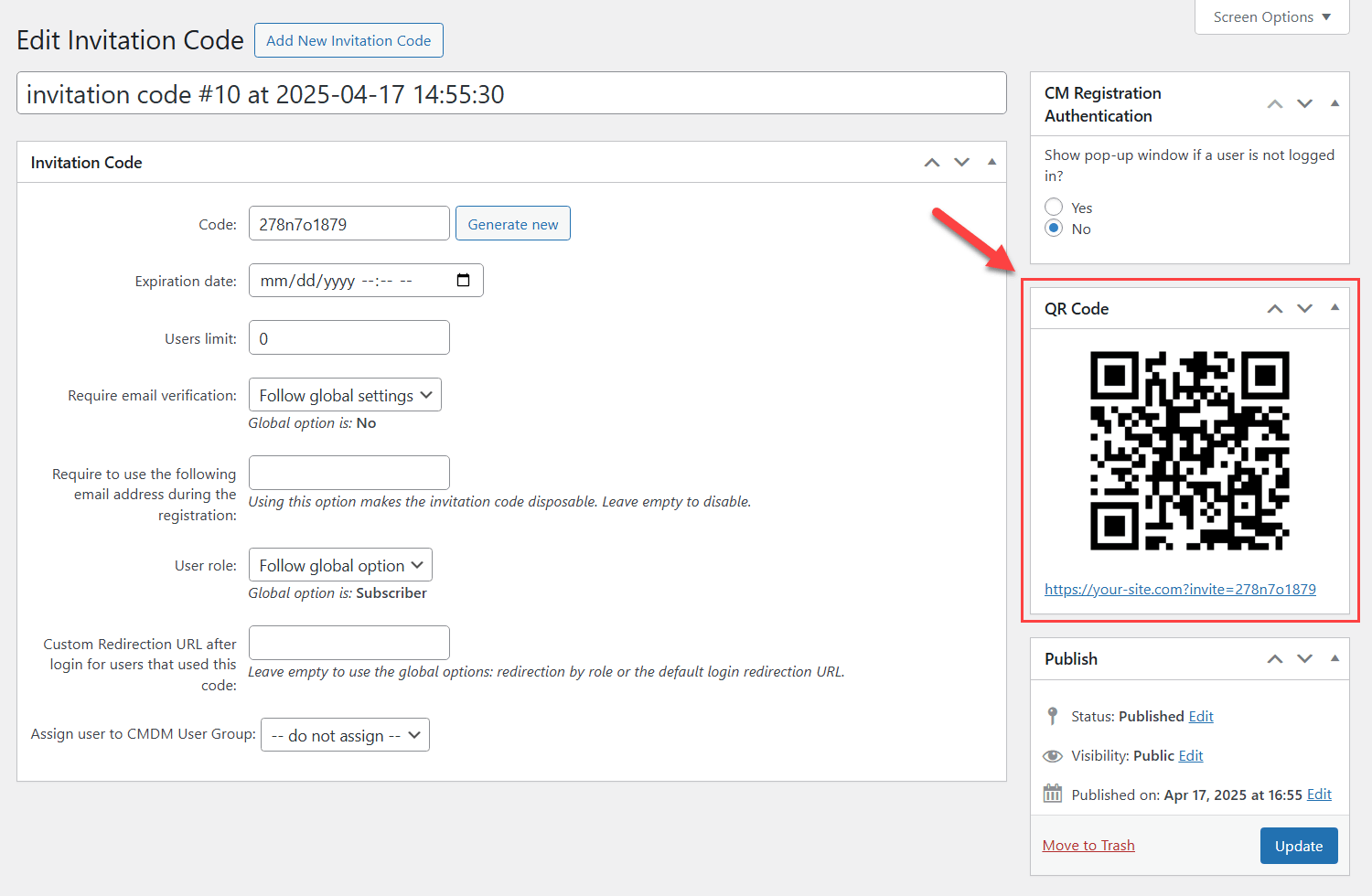The image size is (1372, 896).
Task: Open Assign user to CMDM User Group dropdown
Action: (345, 735)
